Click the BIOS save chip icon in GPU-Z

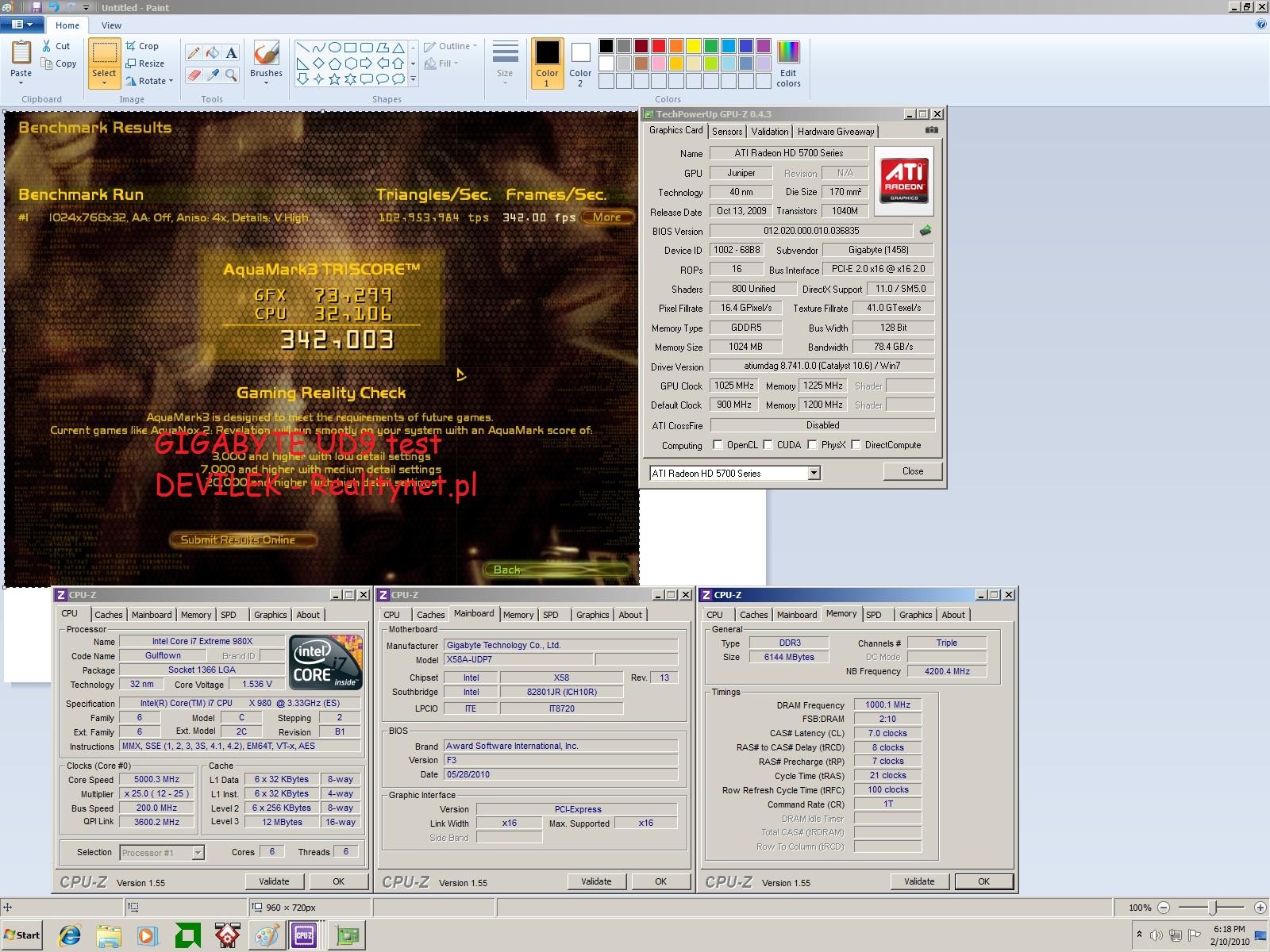(926, 231)
